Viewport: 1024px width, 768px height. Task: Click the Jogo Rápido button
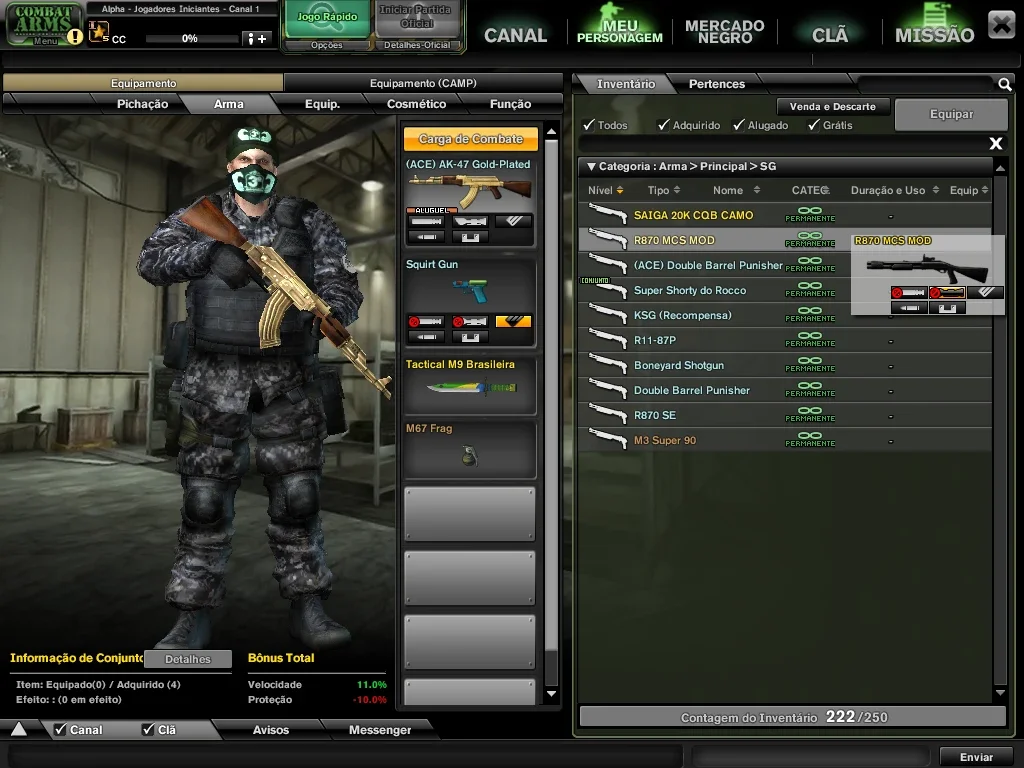[327, 18]
